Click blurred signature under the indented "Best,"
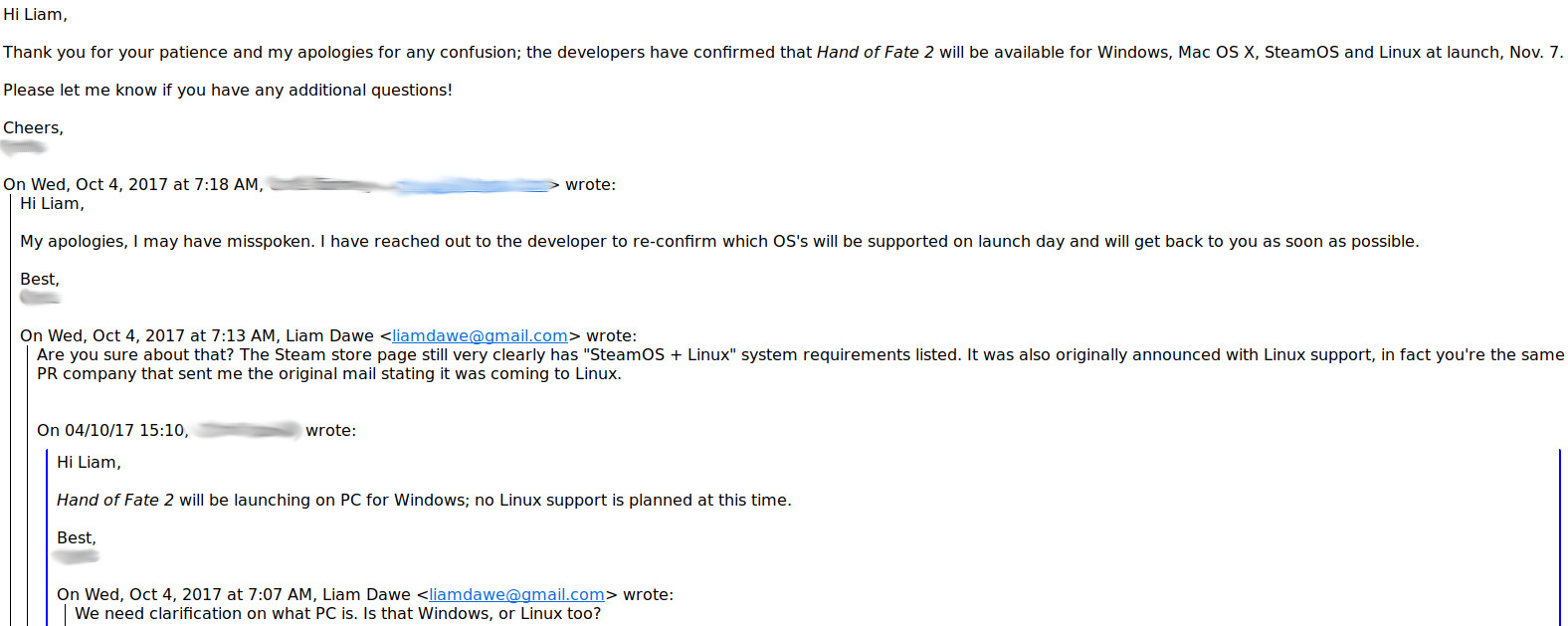The height and width of the screenshot is (626, 1568). point(77,556)
